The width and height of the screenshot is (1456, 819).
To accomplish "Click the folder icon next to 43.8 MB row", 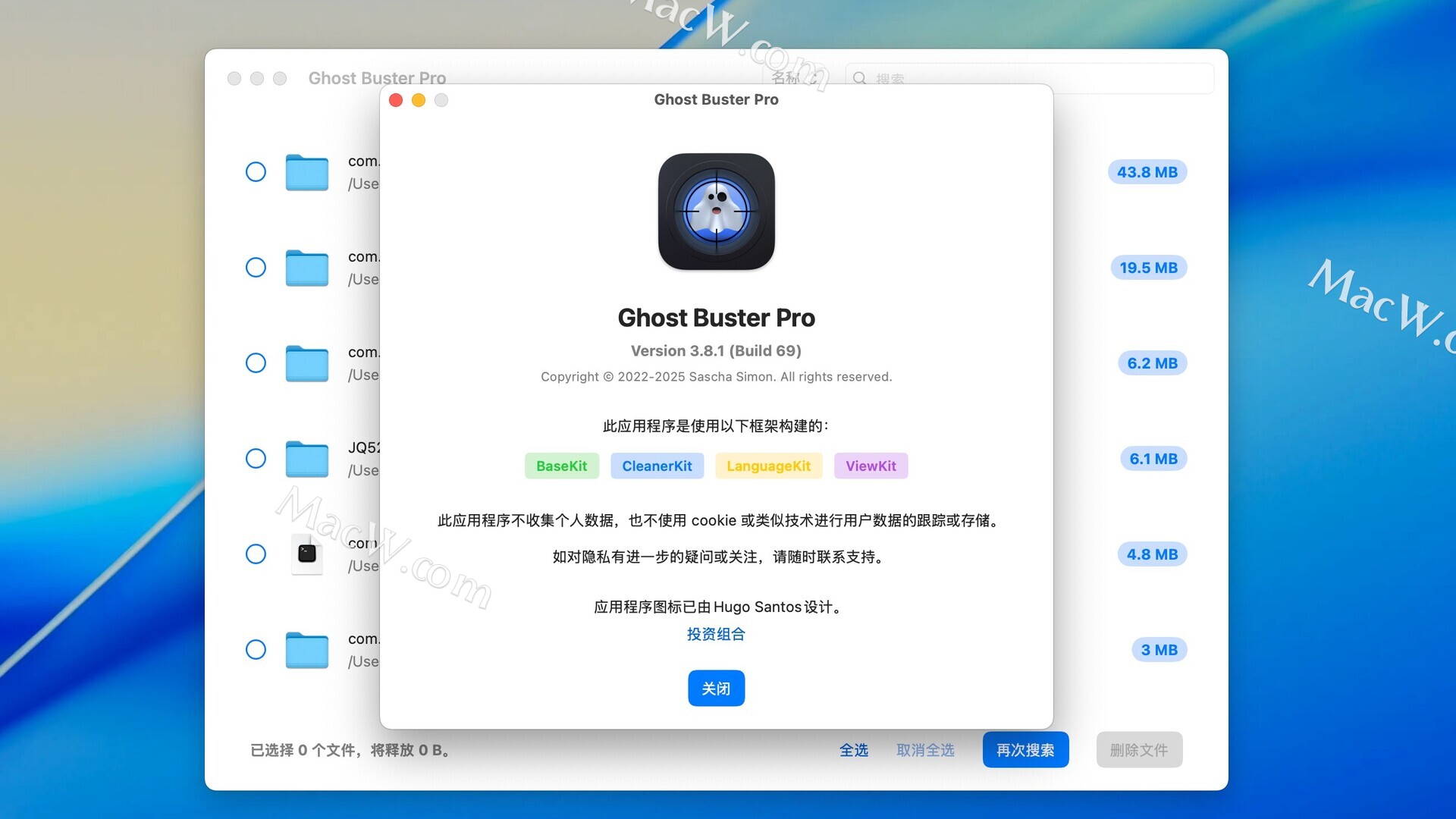I will pyautogui.click(x=306, y=172).
